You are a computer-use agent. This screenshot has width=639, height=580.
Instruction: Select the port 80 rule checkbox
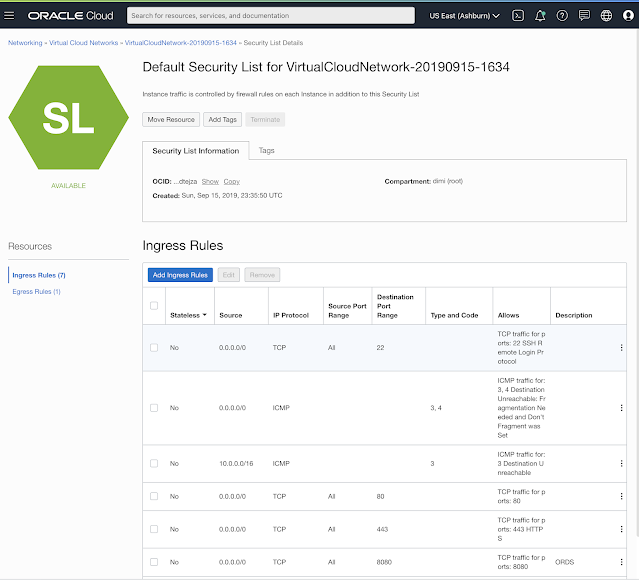(154, 496)
